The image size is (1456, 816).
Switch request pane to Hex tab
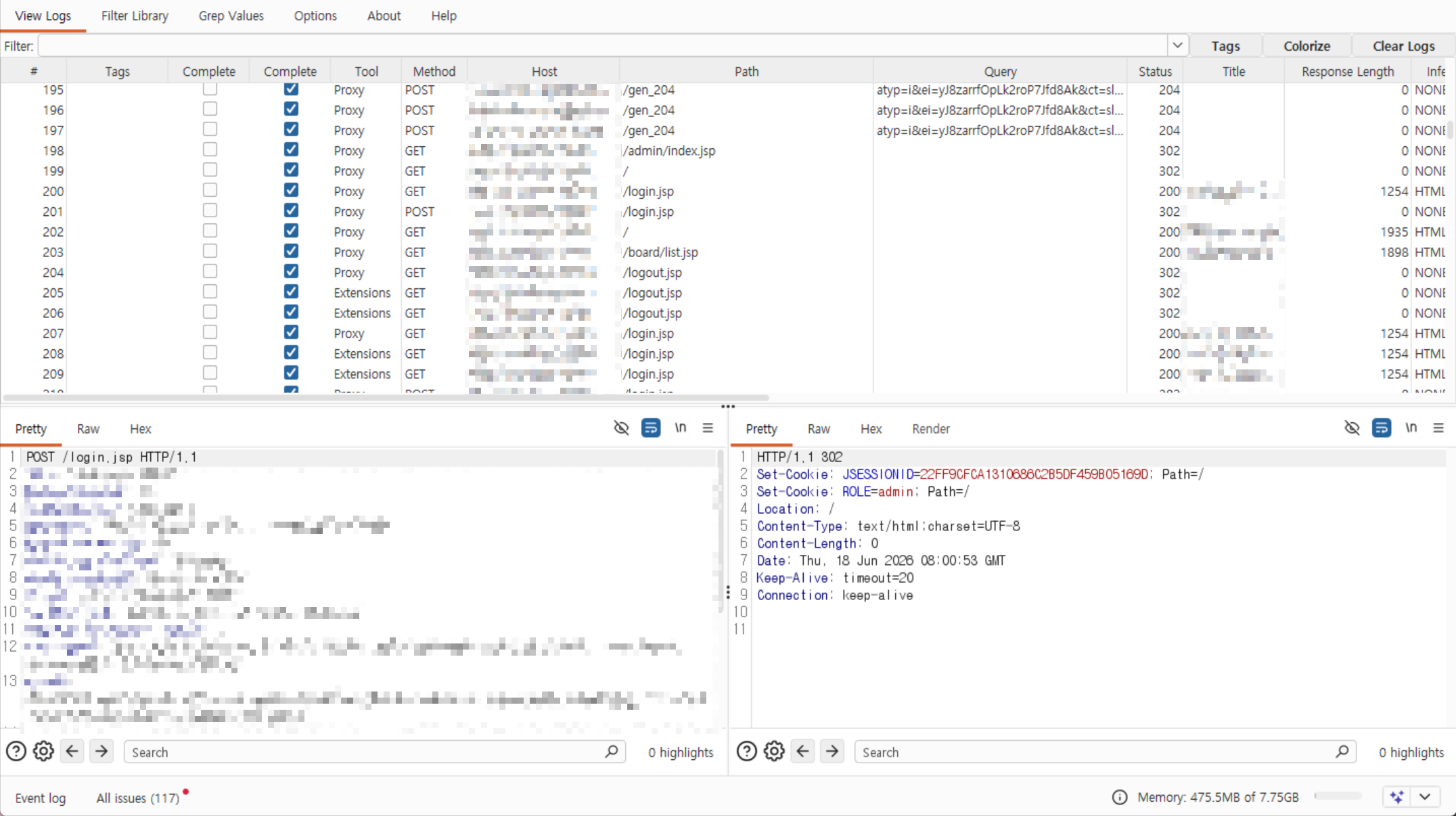coord(140,428)
